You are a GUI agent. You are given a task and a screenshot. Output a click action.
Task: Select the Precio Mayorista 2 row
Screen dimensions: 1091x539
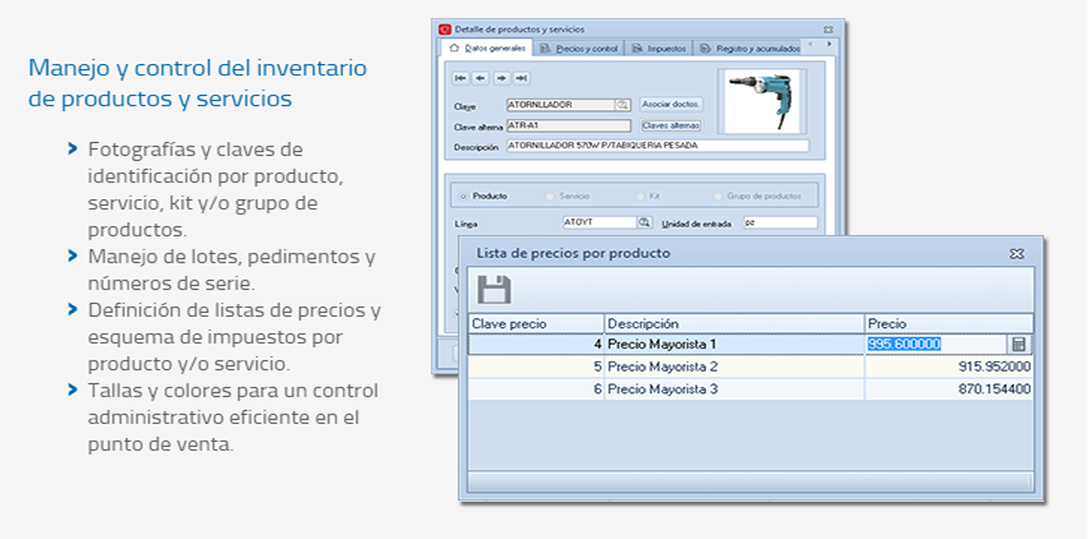(x=735, y=367)
